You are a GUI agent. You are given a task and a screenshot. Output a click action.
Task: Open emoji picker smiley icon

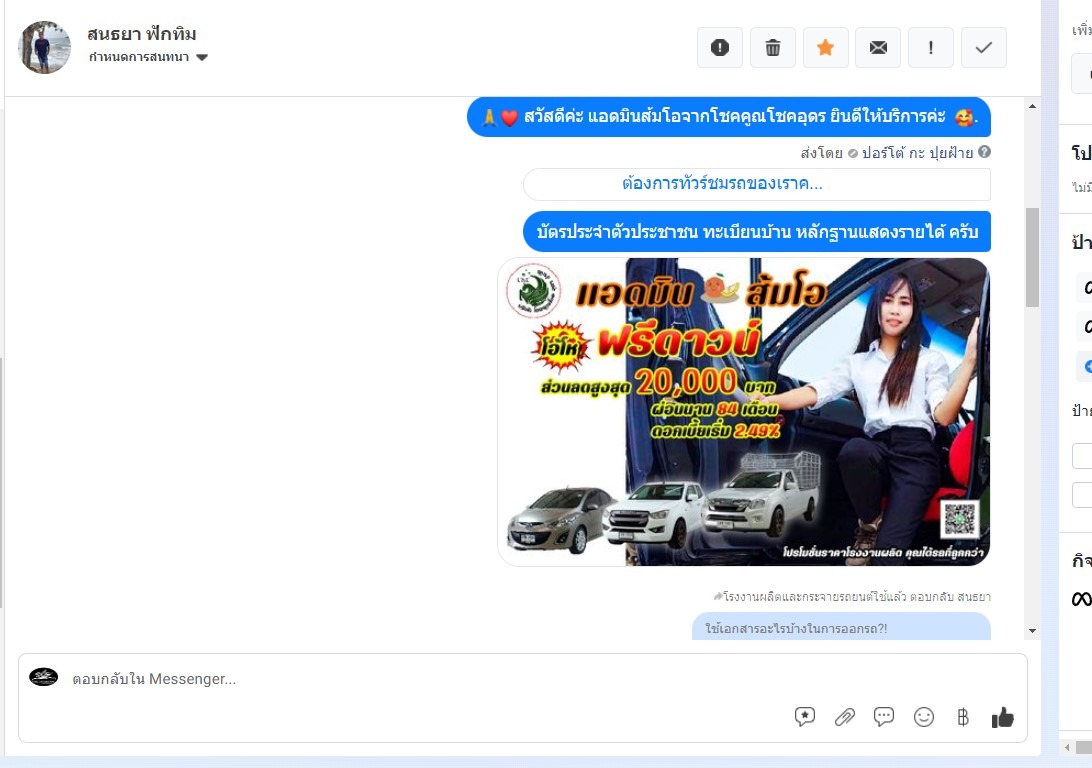pos(923,716)
